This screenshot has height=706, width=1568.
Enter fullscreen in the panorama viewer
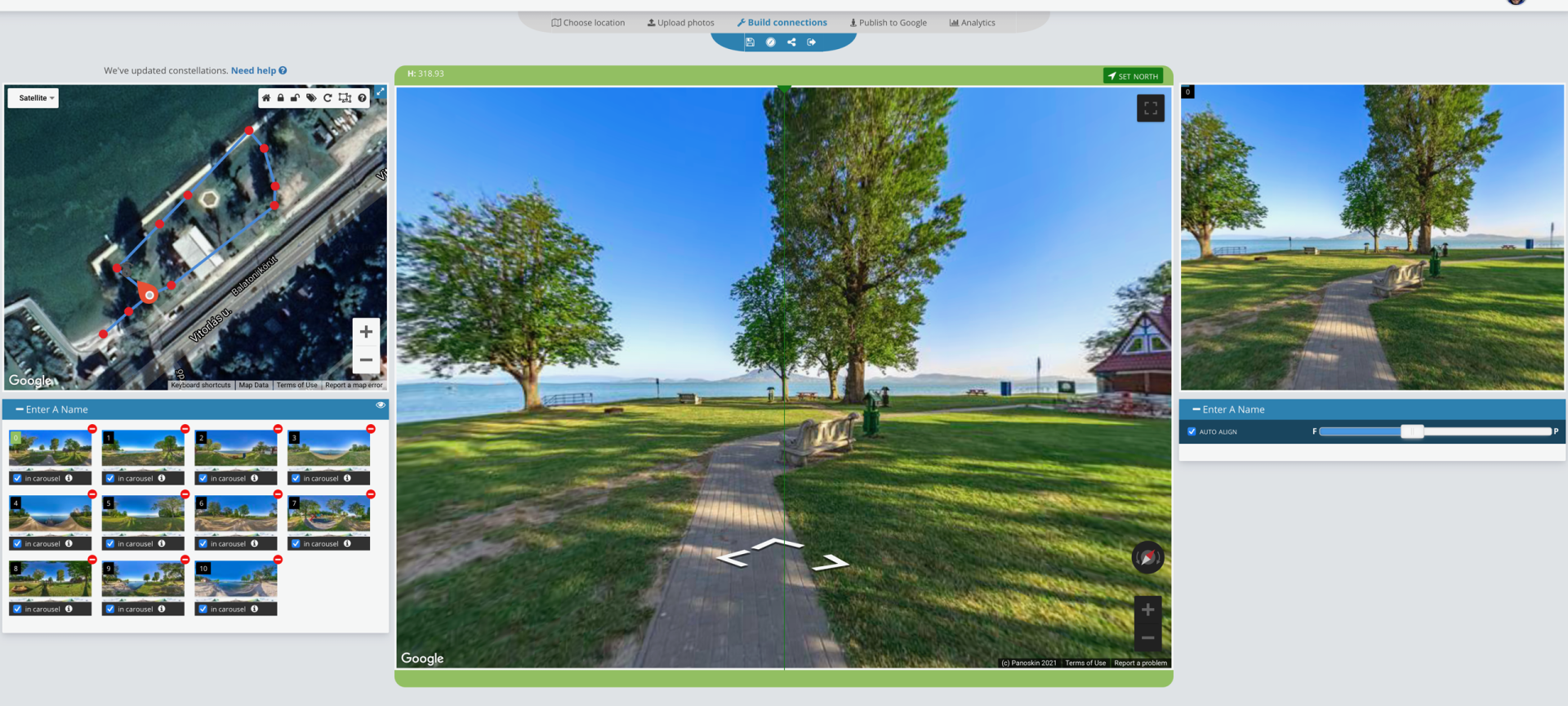[1151, 108]
